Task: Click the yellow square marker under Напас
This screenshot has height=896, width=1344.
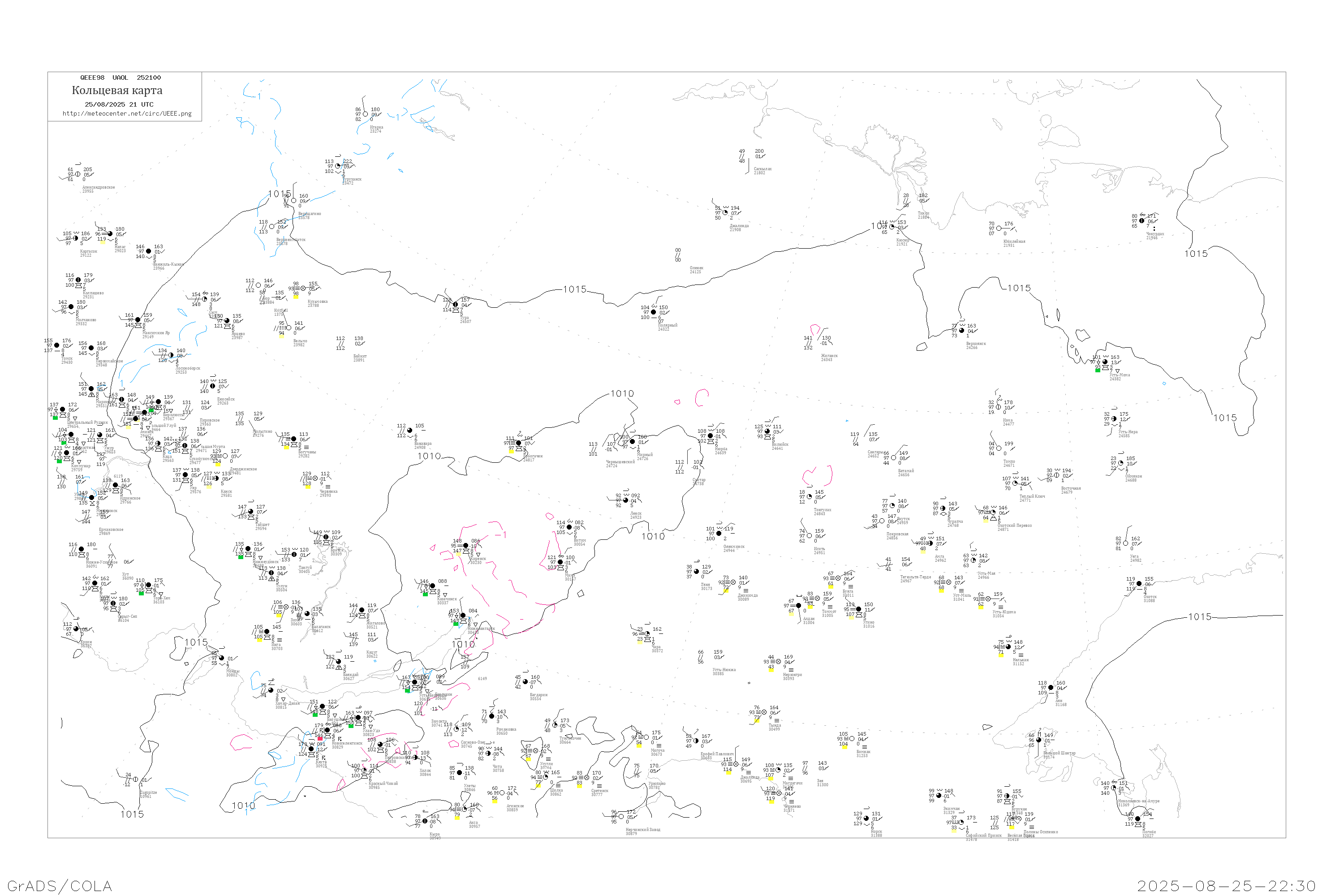Action: [x=103, y=242]
